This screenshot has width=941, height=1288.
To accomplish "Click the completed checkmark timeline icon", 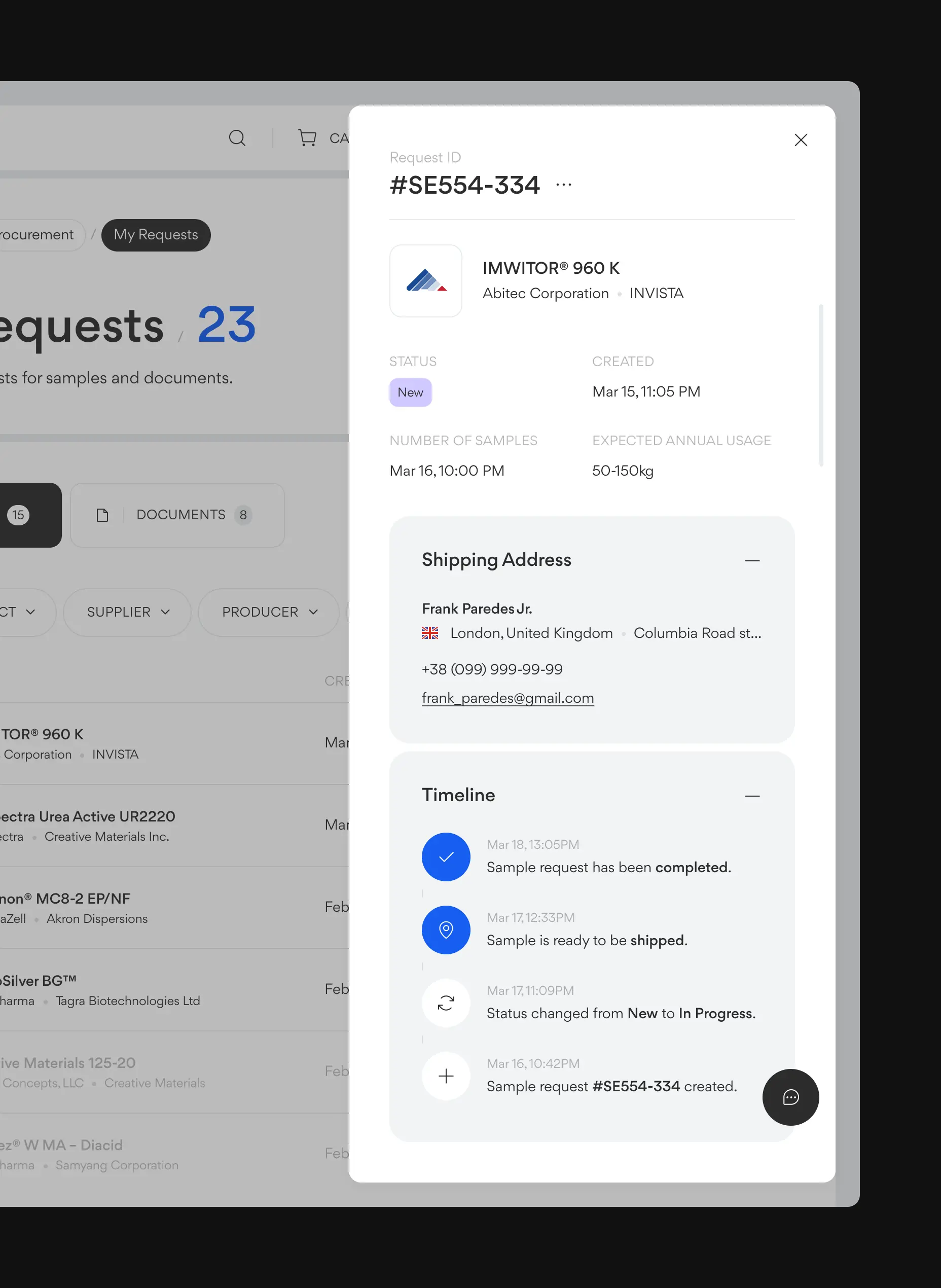I will click(446, 857).
